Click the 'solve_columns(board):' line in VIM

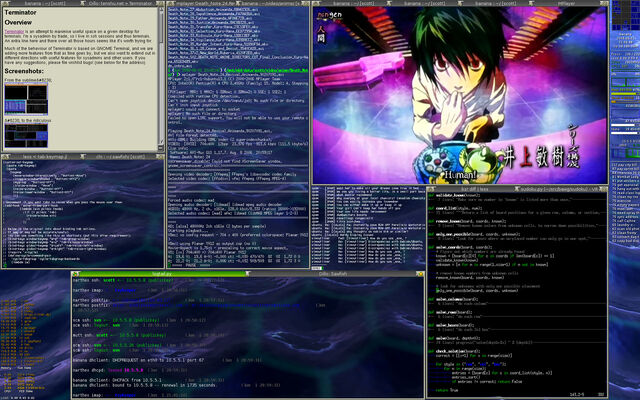click(x=451, y=299)
